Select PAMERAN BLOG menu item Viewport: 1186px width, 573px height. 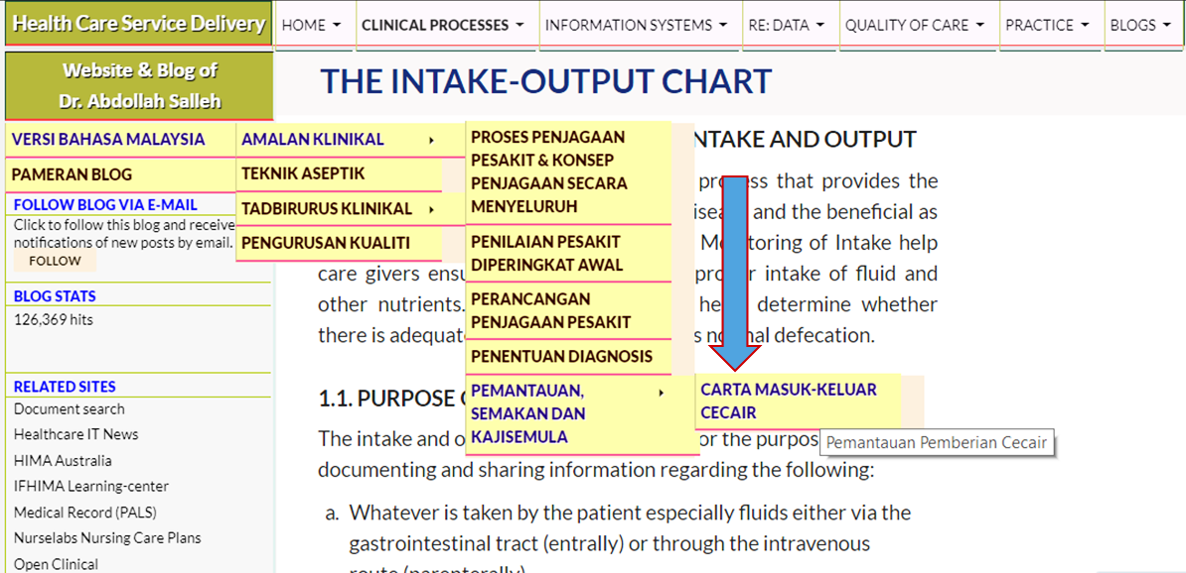[72, 174]
